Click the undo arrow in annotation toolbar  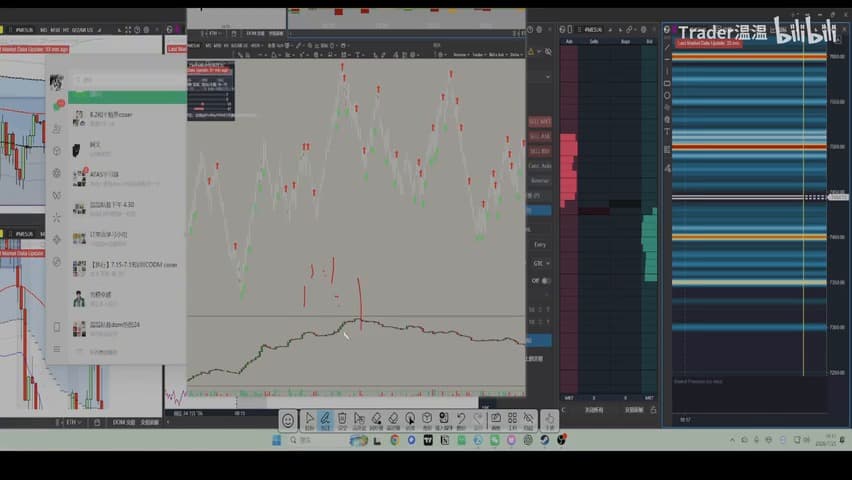click(x=461, y=420)
